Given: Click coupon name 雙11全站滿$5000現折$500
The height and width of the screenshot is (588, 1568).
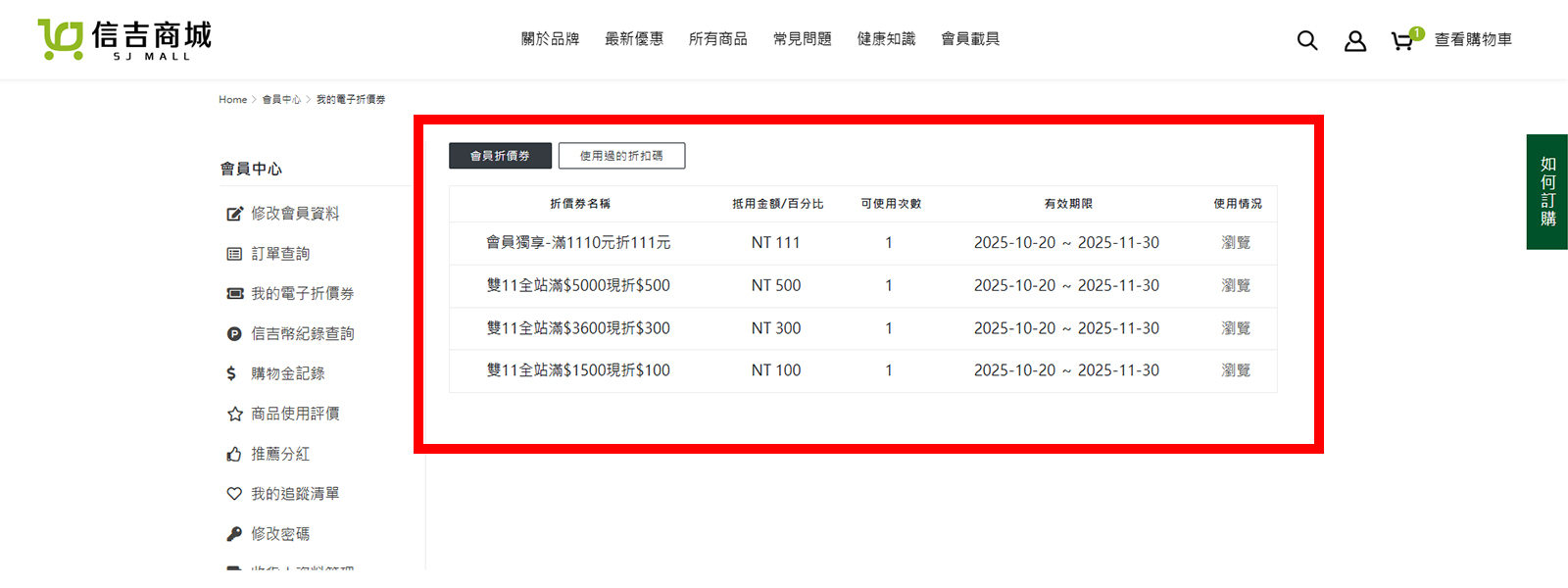Looking at the screenshot, I should tap(578, 286).
